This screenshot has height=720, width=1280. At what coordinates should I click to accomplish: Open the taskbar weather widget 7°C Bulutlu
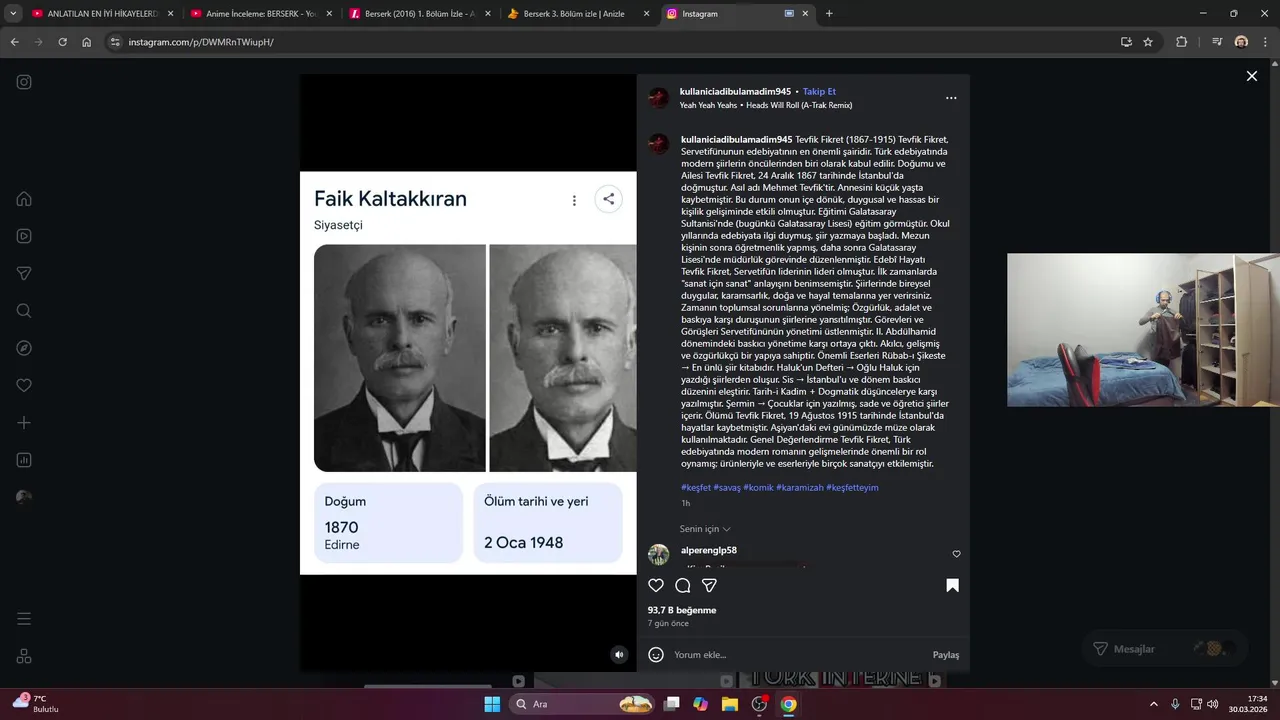tap(36, 703)
